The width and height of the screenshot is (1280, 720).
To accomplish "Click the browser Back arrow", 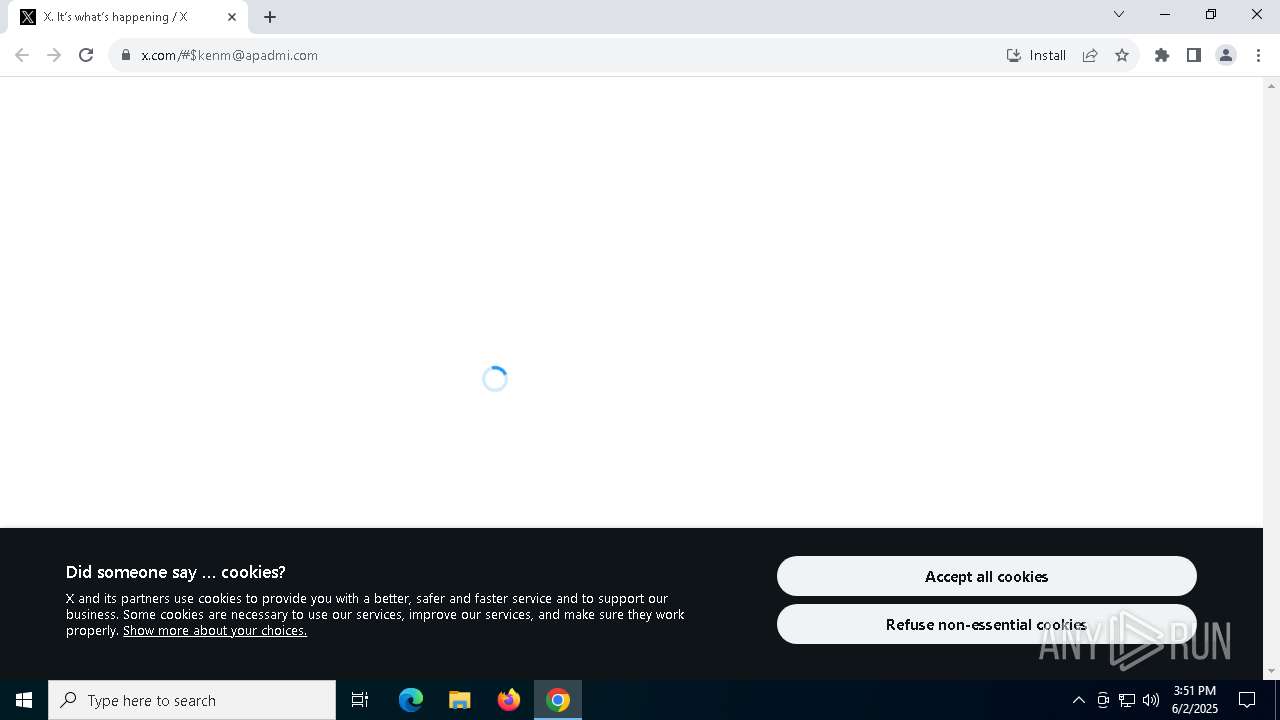I will [22, 55].
